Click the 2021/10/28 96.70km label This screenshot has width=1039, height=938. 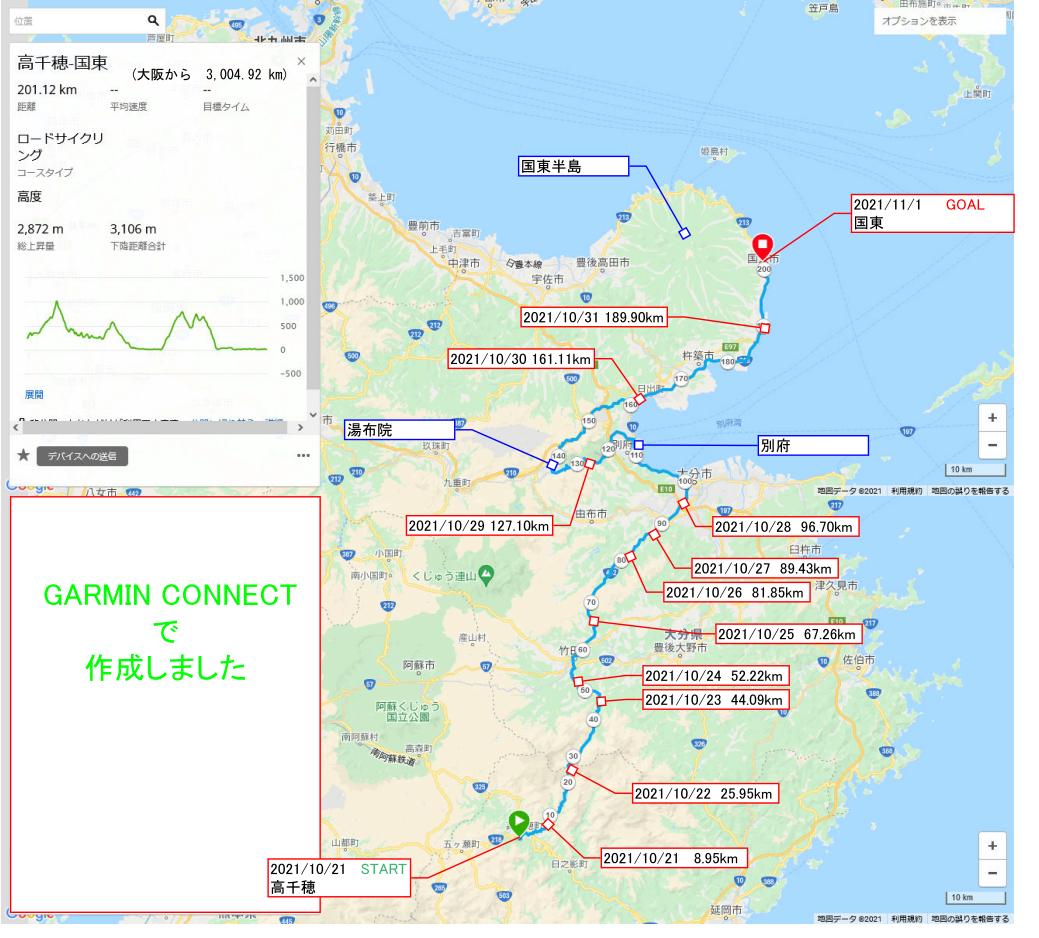(x=786, y=527)
